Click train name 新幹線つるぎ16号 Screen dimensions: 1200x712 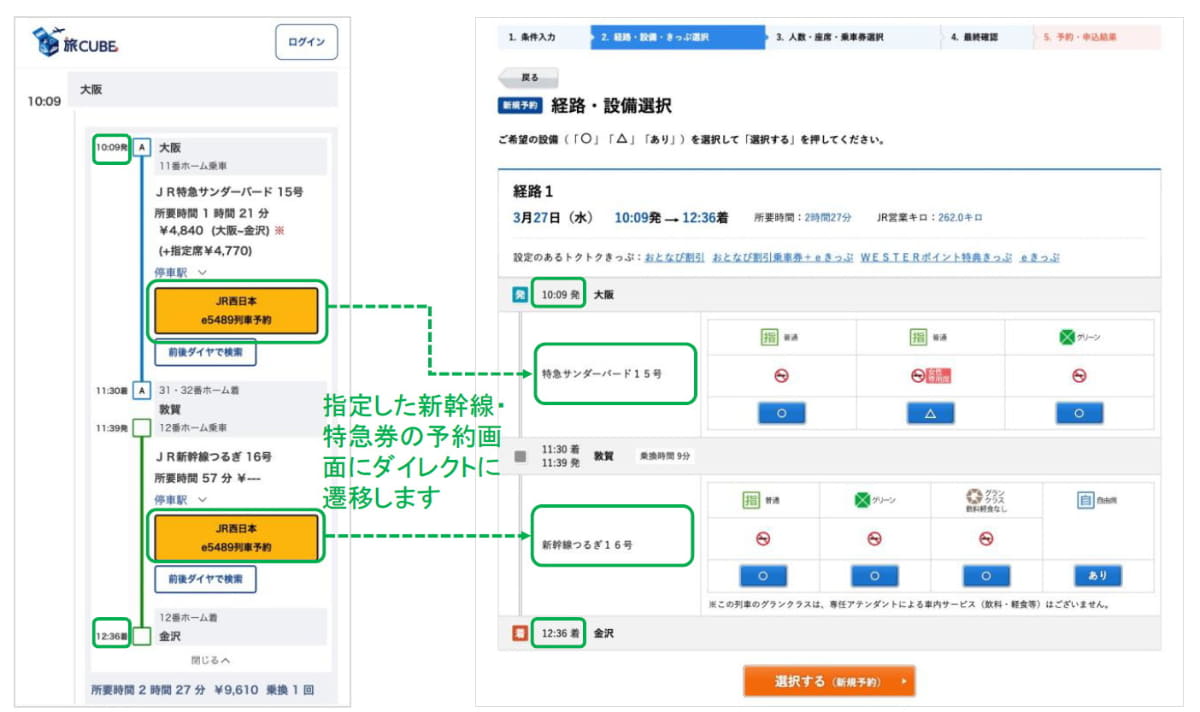tap(587, 545)
